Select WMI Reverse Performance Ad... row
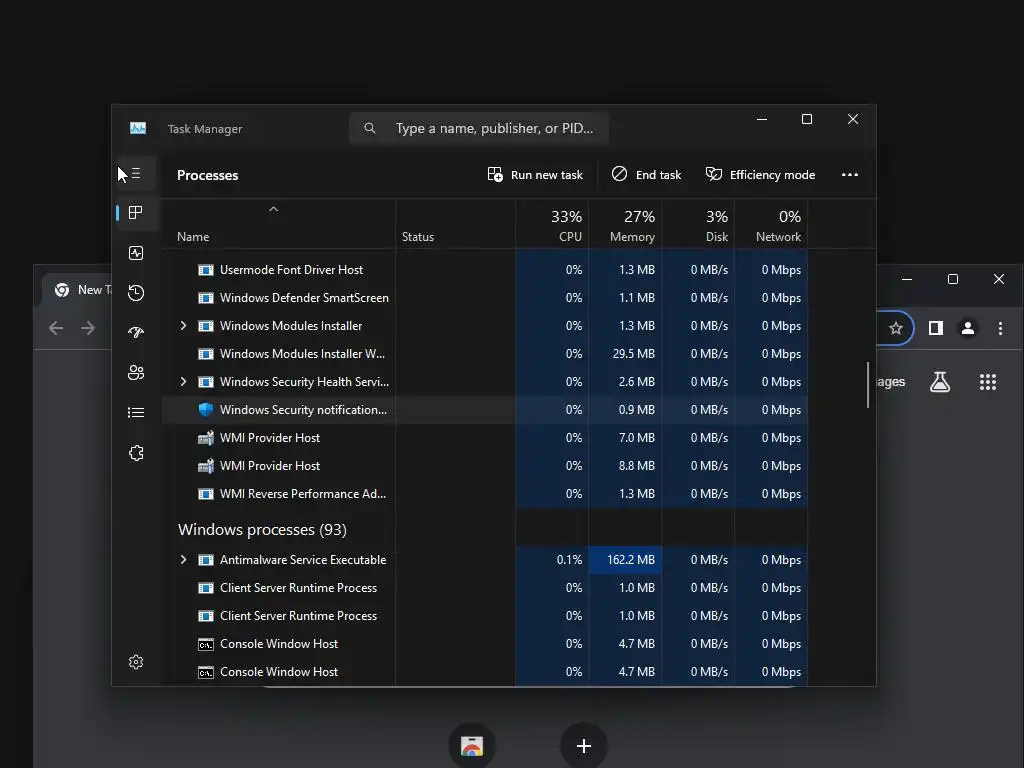 click(485, 494)
